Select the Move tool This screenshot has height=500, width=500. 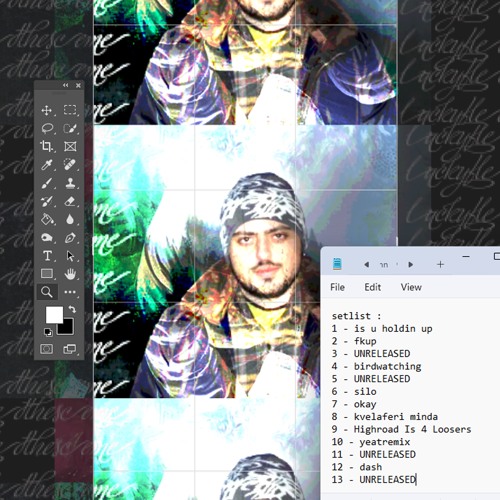pos(47,110)
